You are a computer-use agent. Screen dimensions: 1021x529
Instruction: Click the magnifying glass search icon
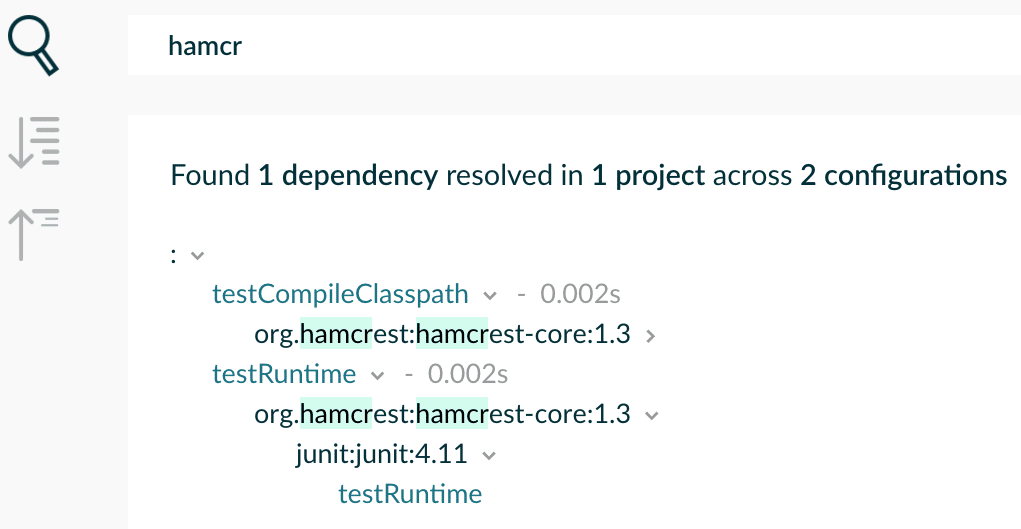(33, 46)
